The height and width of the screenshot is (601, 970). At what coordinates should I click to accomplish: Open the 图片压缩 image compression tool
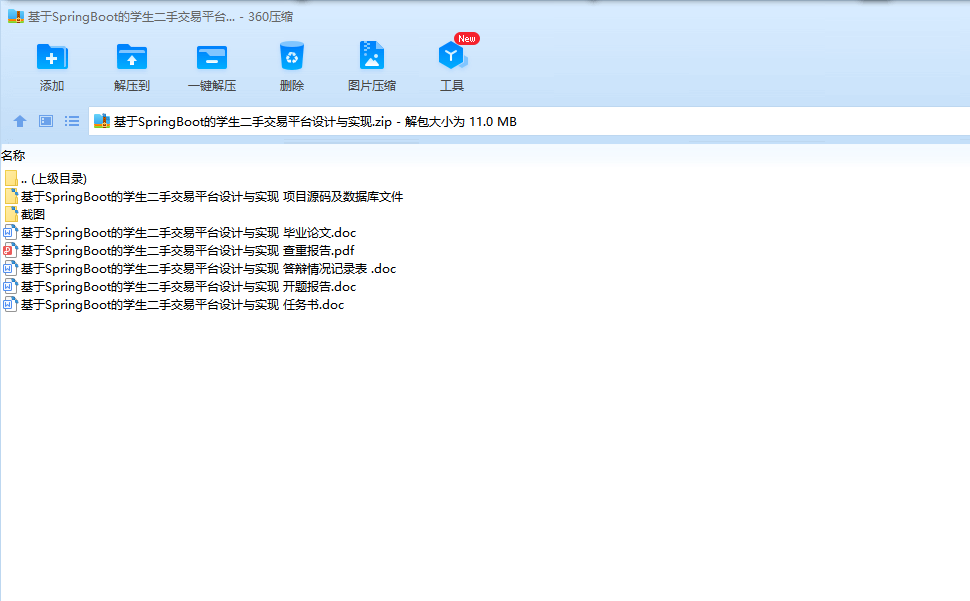pos(372,56)
